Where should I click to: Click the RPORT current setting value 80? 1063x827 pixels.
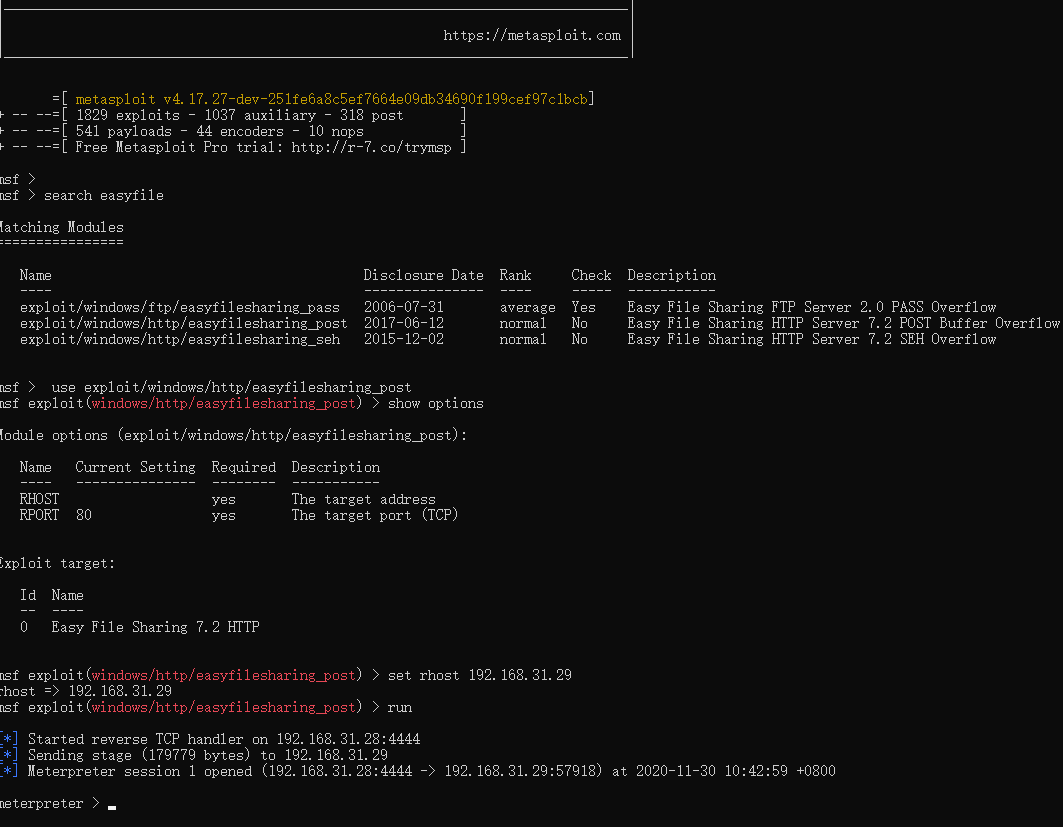[83, 515]
